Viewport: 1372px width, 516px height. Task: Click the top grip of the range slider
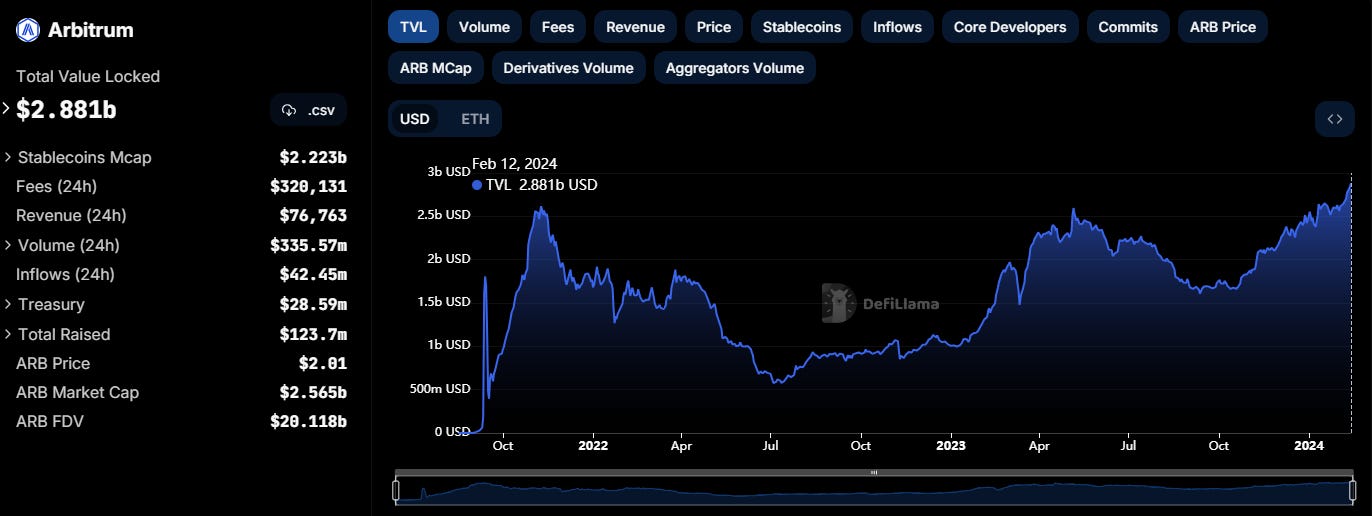pos(874,472)
